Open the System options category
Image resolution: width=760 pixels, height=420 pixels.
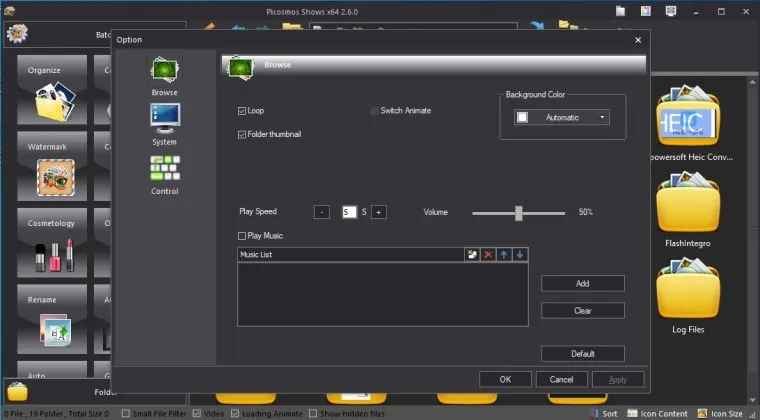tap(164, 124)
